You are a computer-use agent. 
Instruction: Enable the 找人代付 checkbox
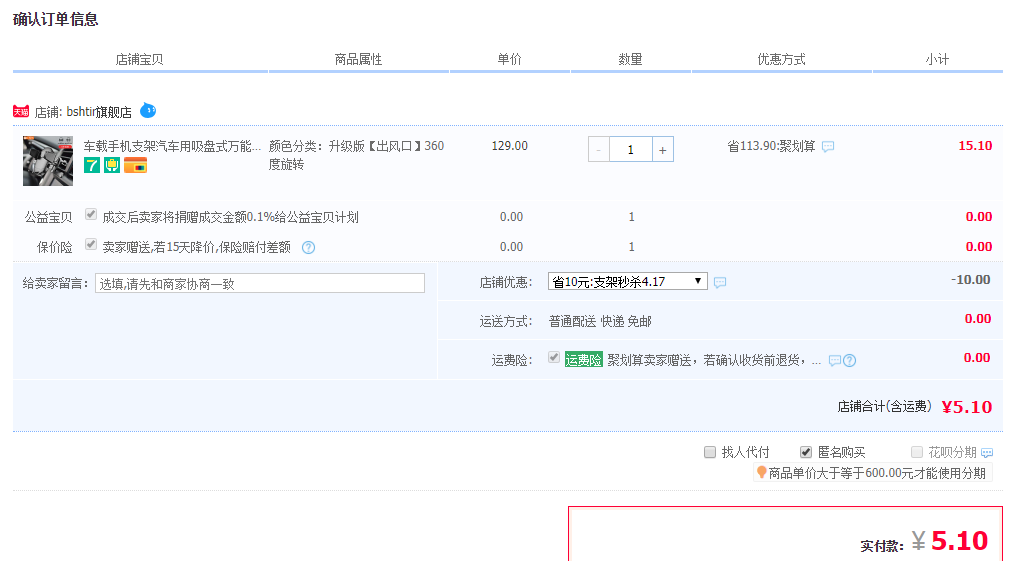point(710,452)
